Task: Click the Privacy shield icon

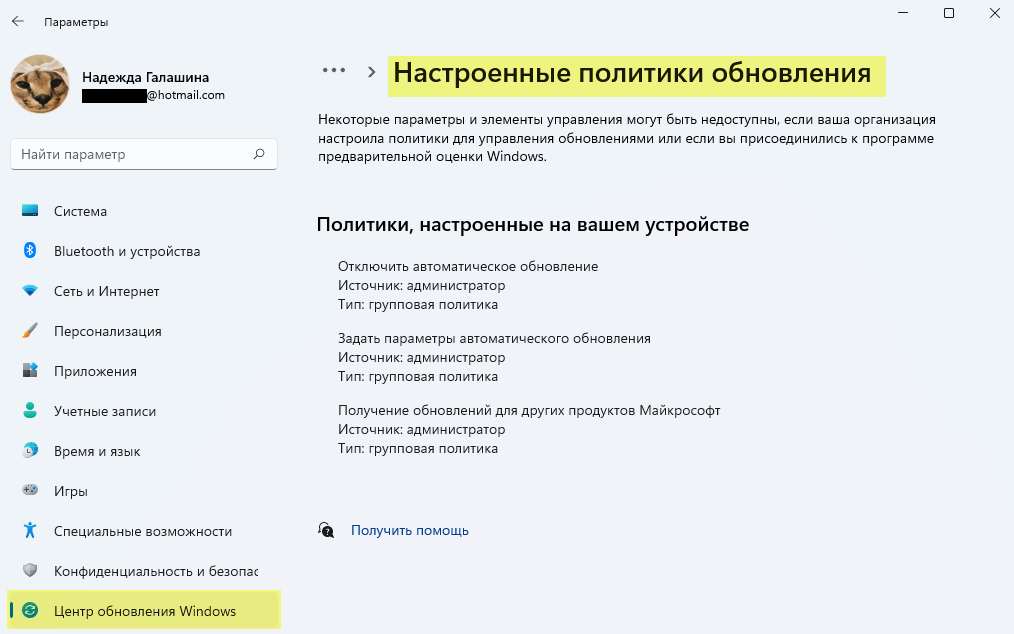Action: point(30,571)
